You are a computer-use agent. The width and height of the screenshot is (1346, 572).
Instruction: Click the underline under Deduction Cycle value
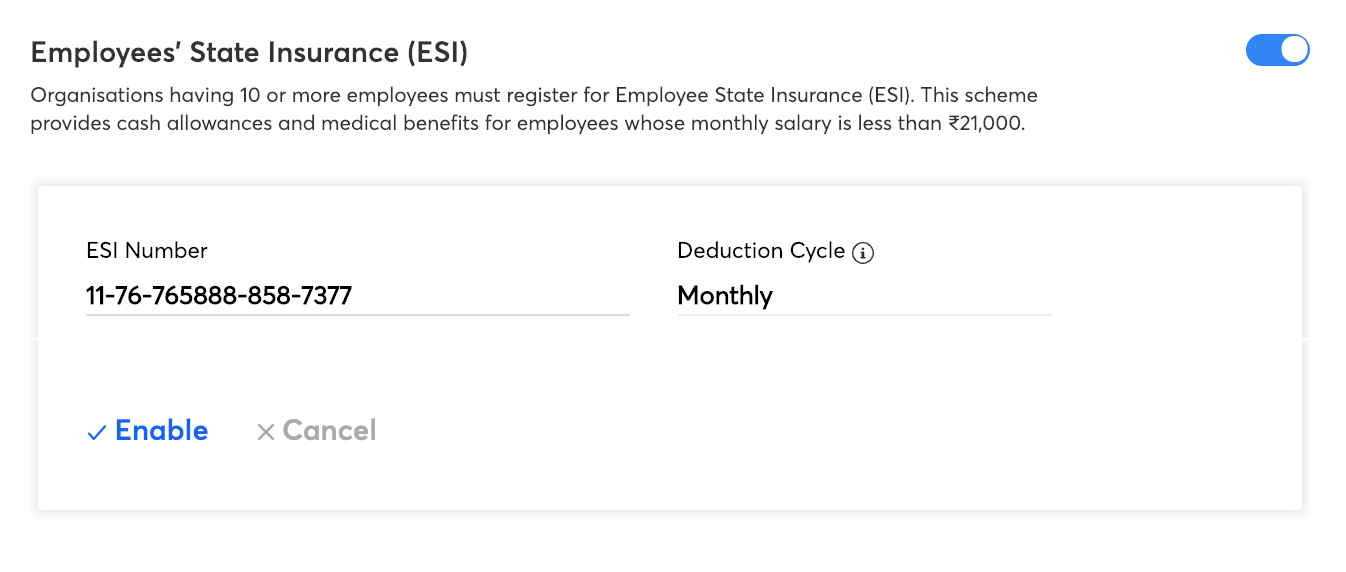tap(863, 315)
